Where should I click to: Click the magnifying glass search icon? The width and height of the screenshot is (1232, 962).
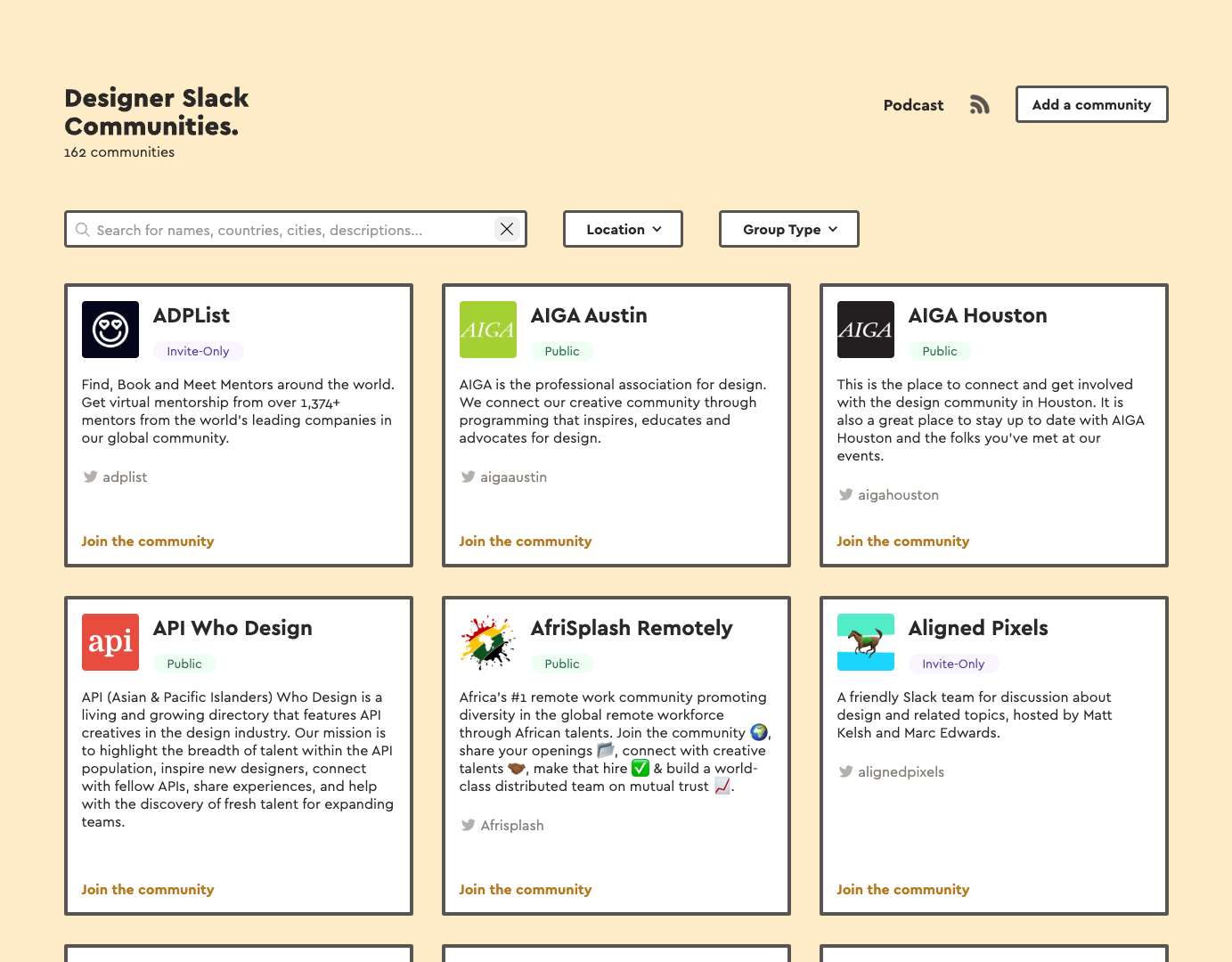click(x=82, y=229)
